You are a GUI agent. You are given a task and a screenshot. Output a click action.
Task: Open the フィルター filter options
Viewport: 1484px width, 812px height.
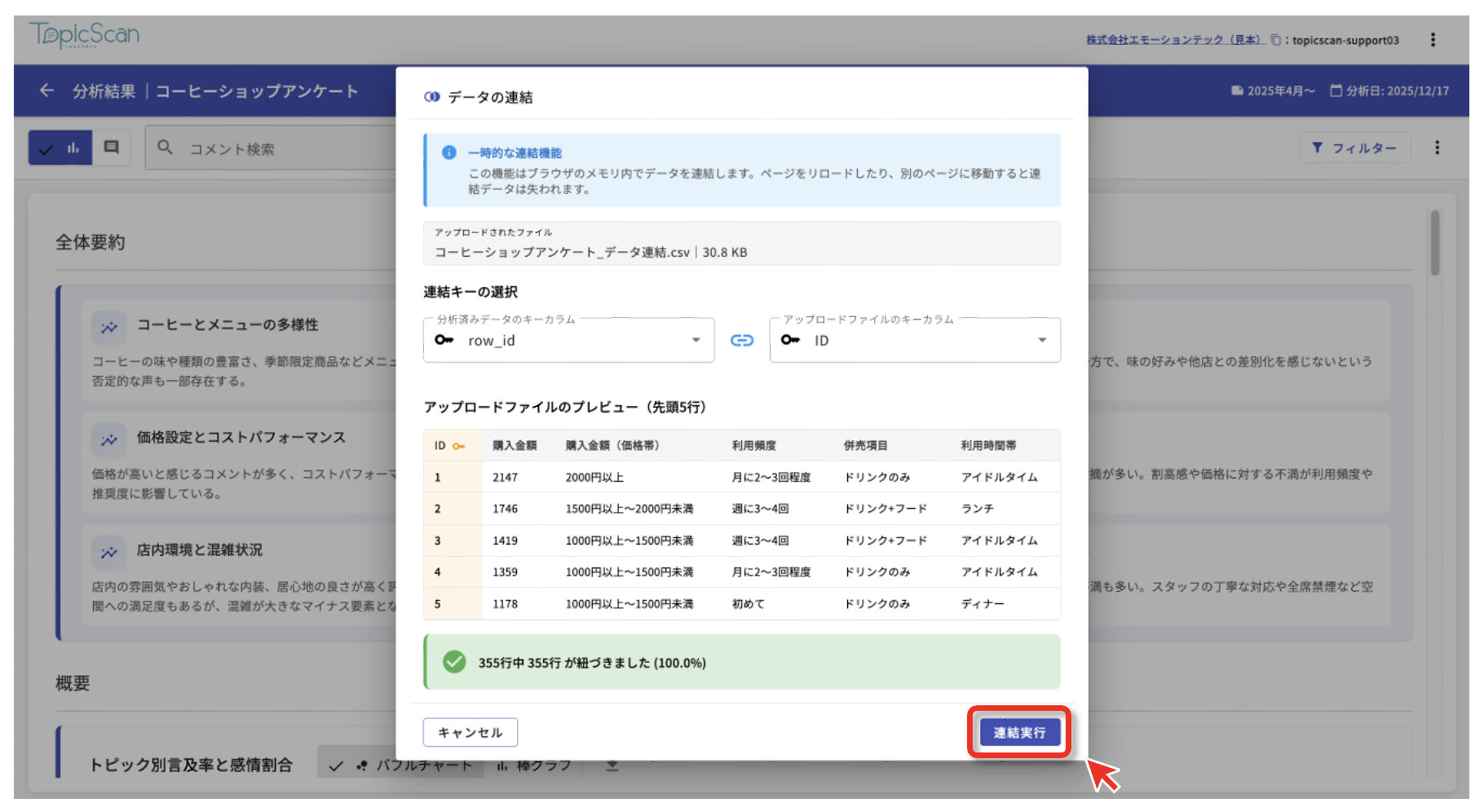tap(1354, 148)
